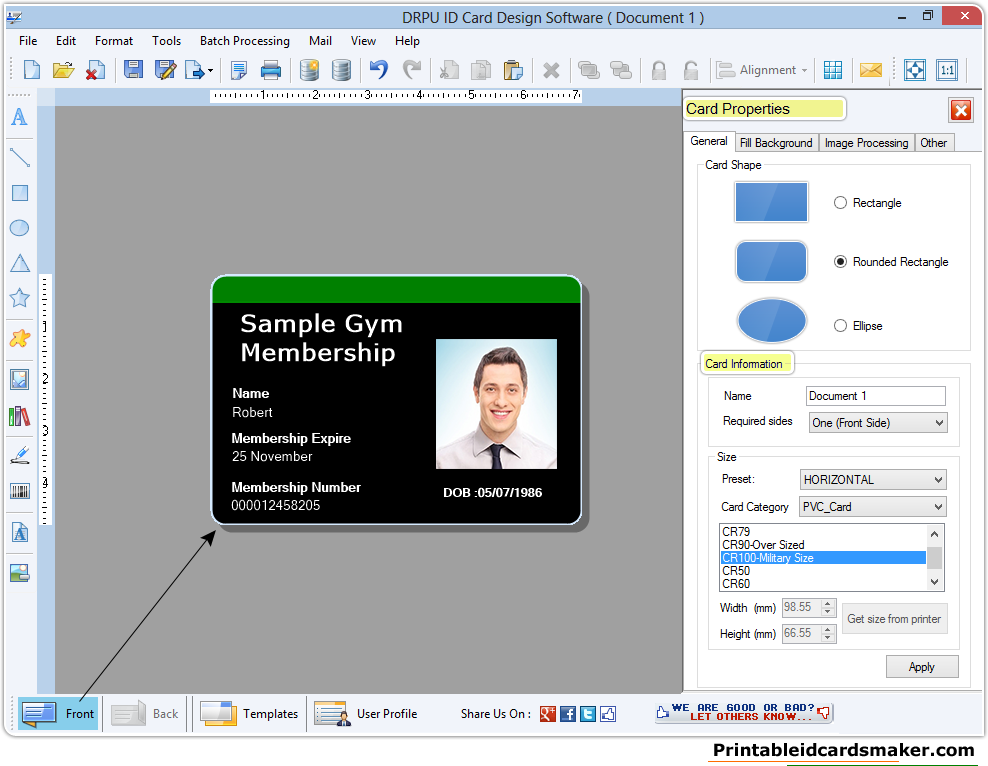Click the Delete X icon in toolbar
988x766 pixels.
click(551, 70)
